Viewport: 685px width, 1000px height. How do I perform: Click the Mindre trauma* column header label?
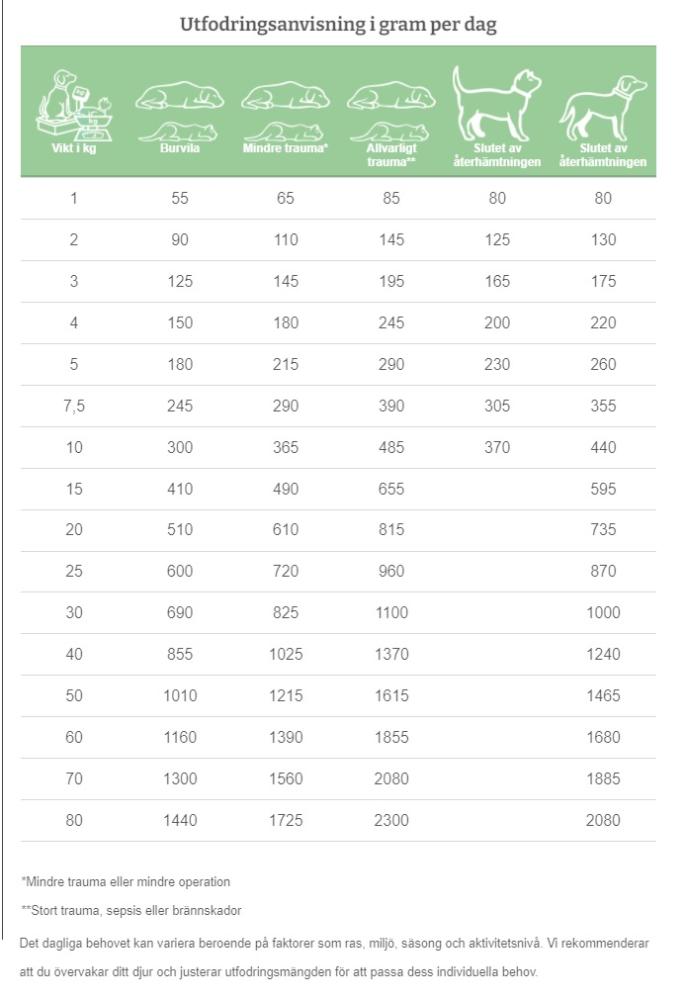pos(286,150)
